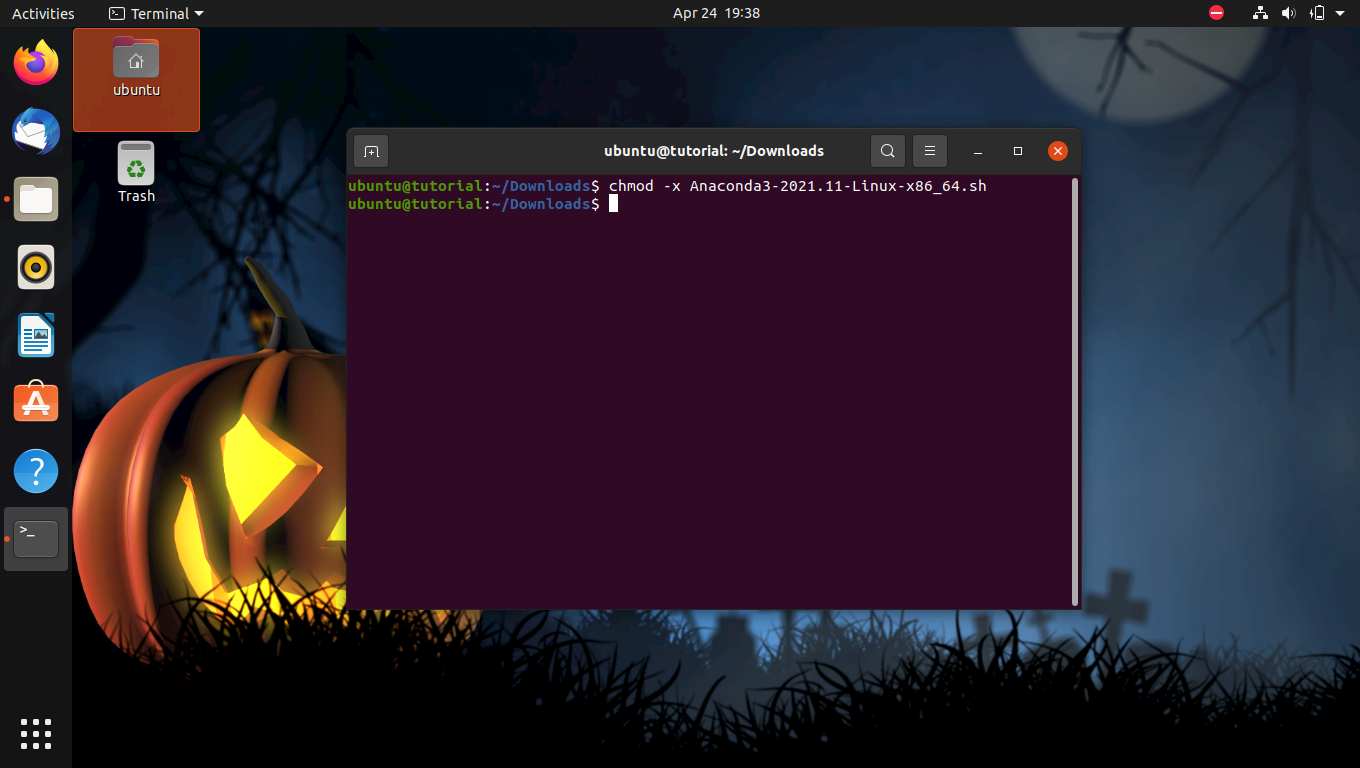Select the Terminal in the dock

tap(36, 538)
